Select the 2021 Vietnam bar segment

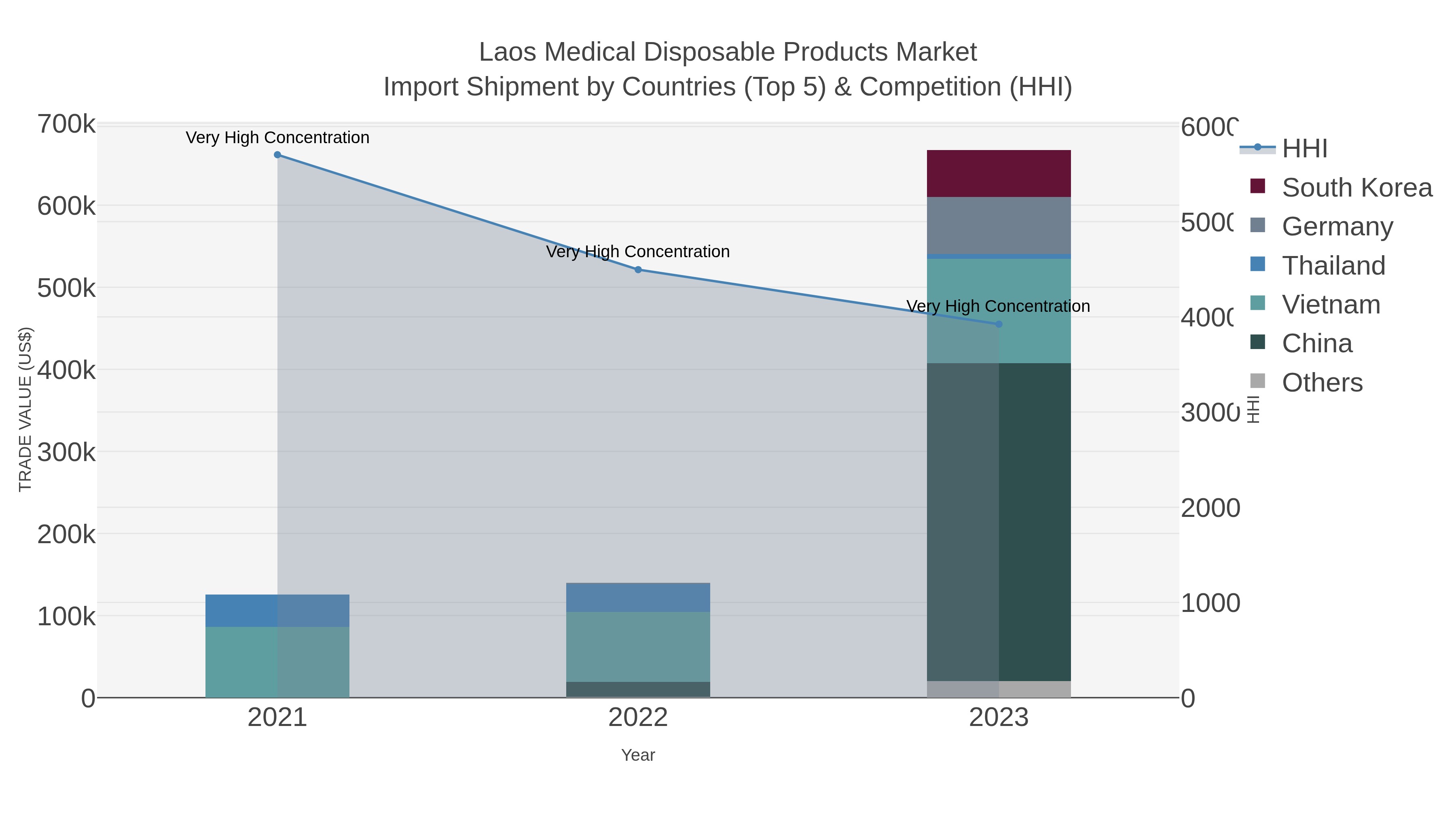[x=277, y=662]
